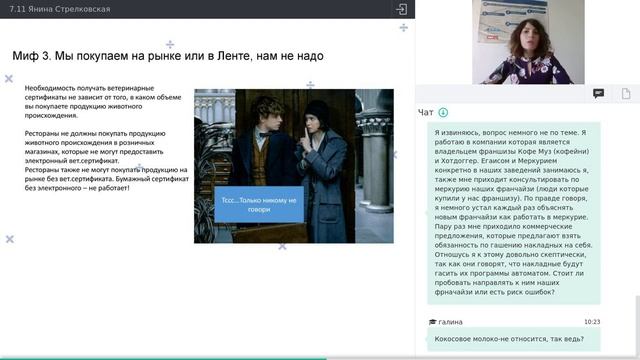
Task: Click the blue 'Тссс...Только никому не говори' box
Action: click(259, 204)
